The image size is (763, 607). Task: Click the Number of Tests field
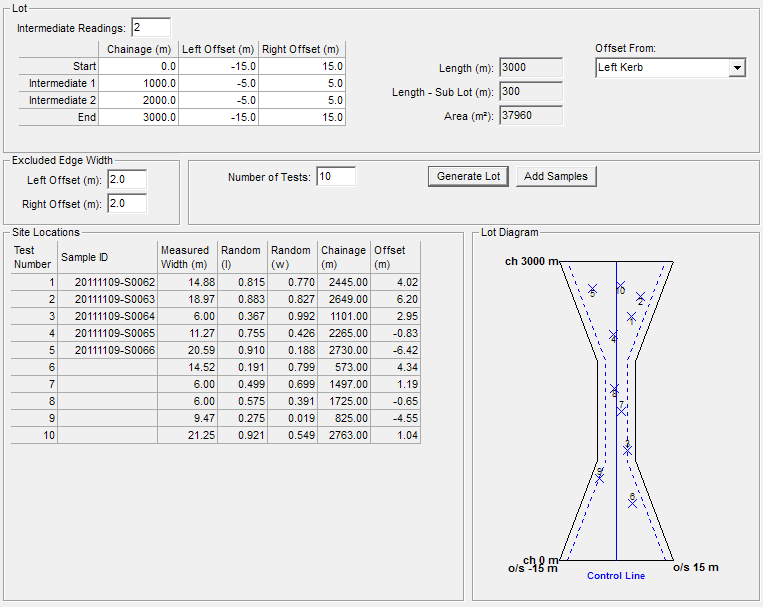tap(336, 177)
